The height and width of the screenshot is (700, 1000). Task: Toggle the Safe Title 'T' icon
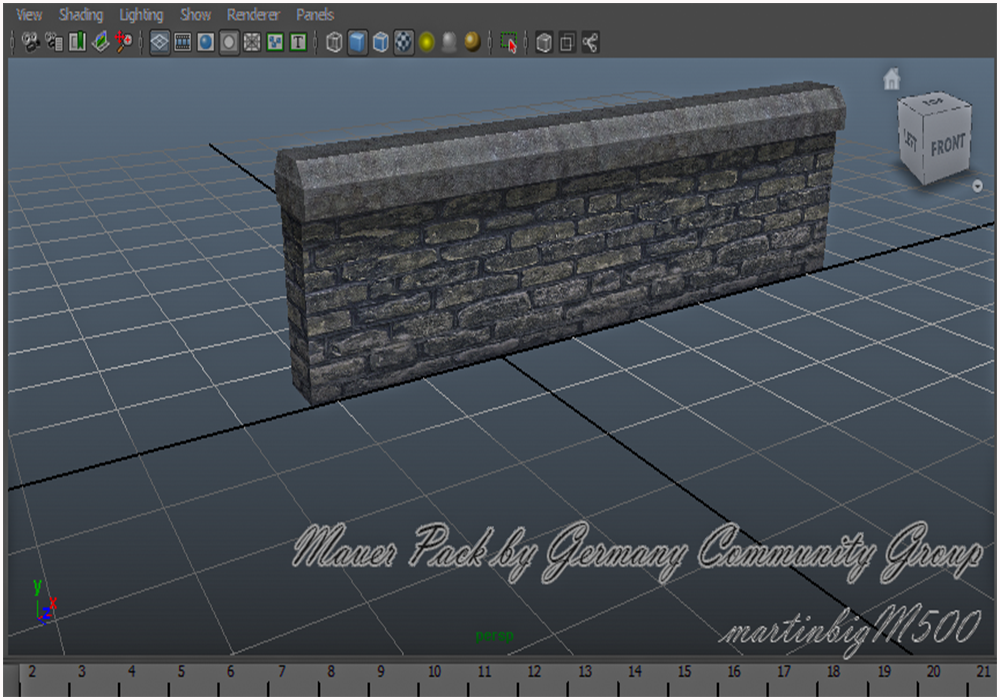point(298,43)
